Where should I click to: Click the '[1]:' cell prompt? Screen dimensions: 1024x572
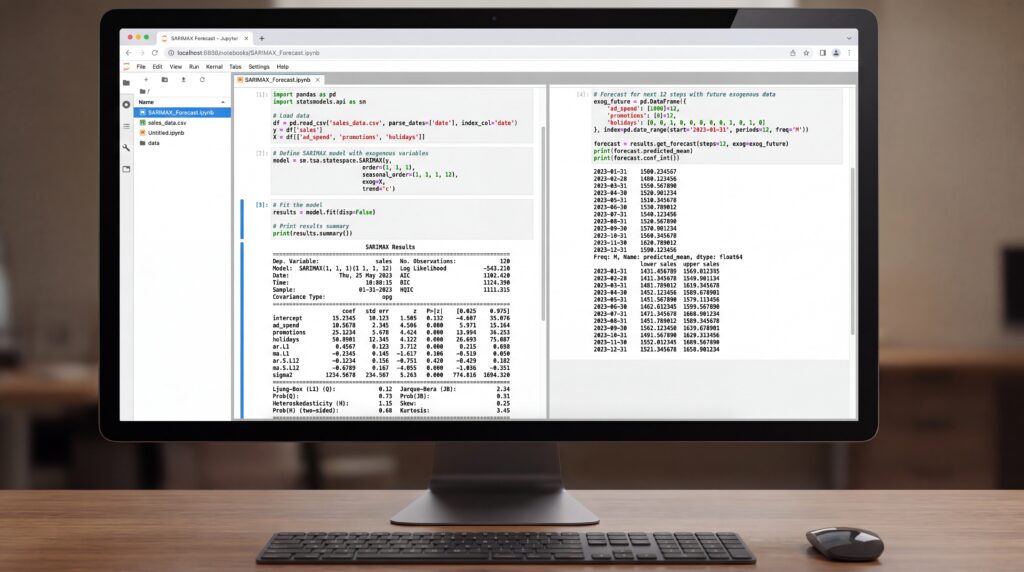pyautogui.click(x=262, y=95)
